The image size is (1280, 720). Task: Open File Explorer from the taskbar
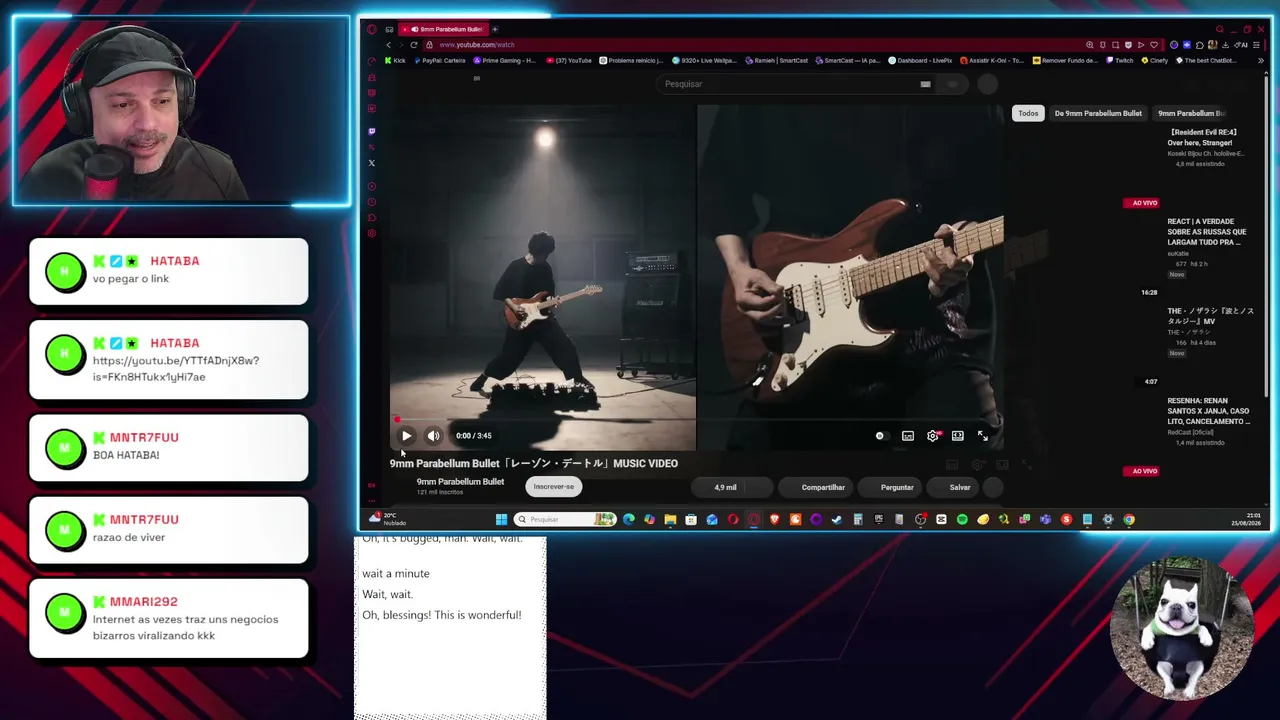[670, 520]
